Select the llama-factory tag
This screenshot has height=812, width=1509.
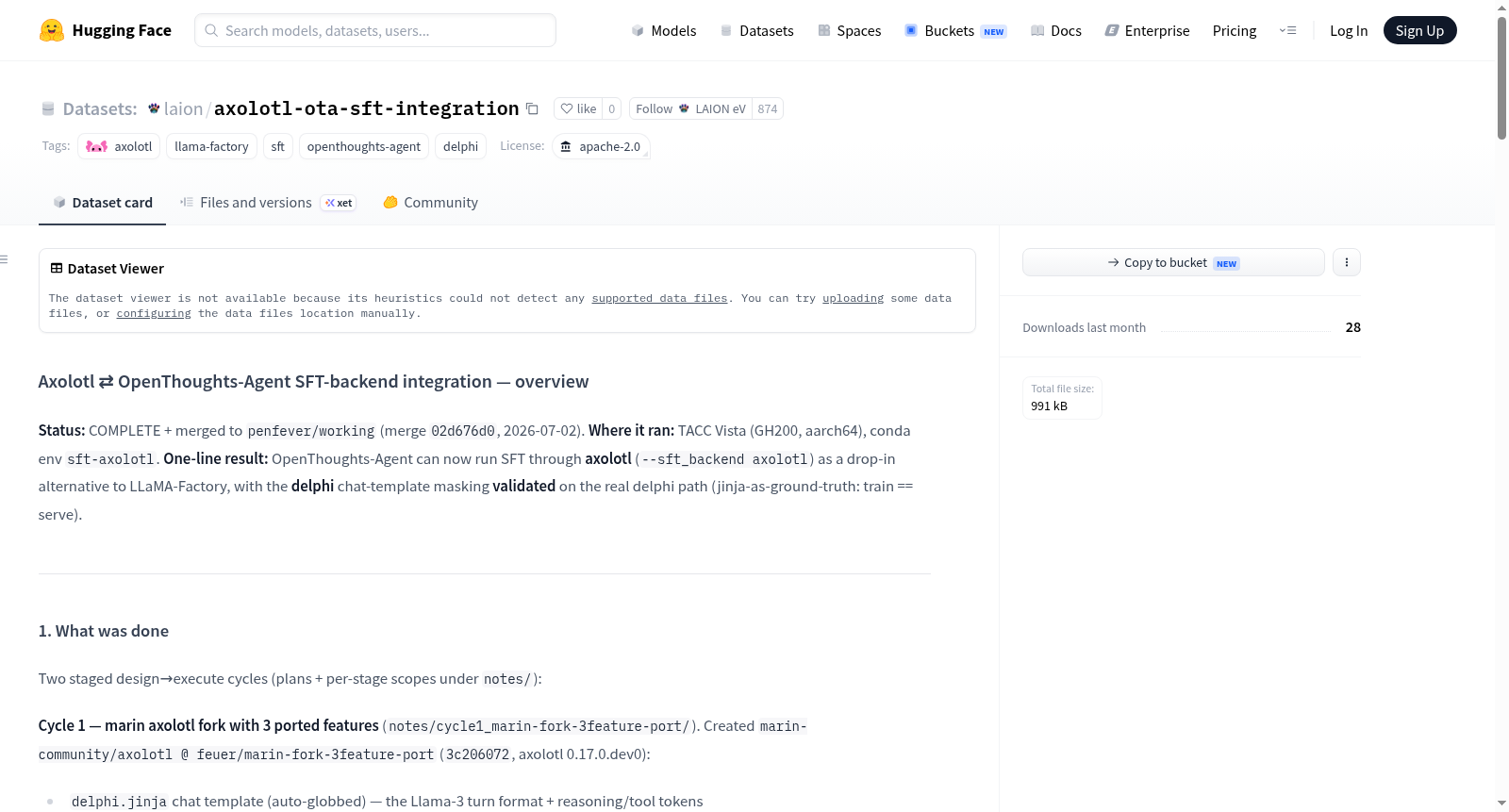(x=211, y=146)
